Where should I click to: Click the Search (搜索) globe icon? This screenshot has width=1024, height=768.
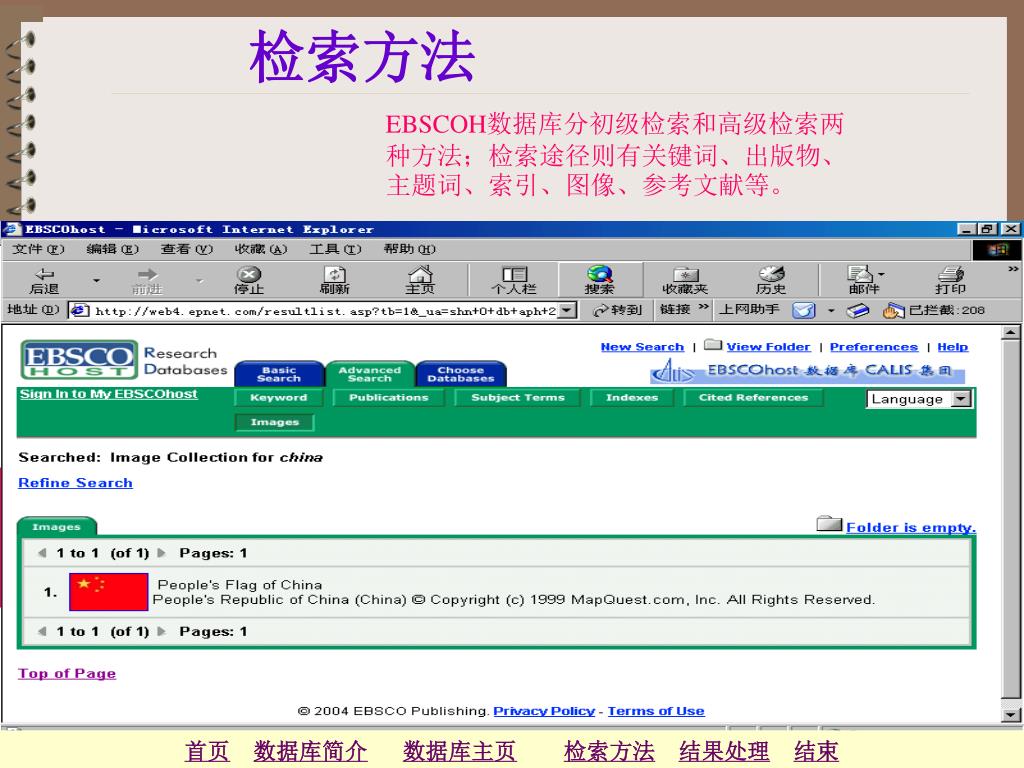pos(600,273)
